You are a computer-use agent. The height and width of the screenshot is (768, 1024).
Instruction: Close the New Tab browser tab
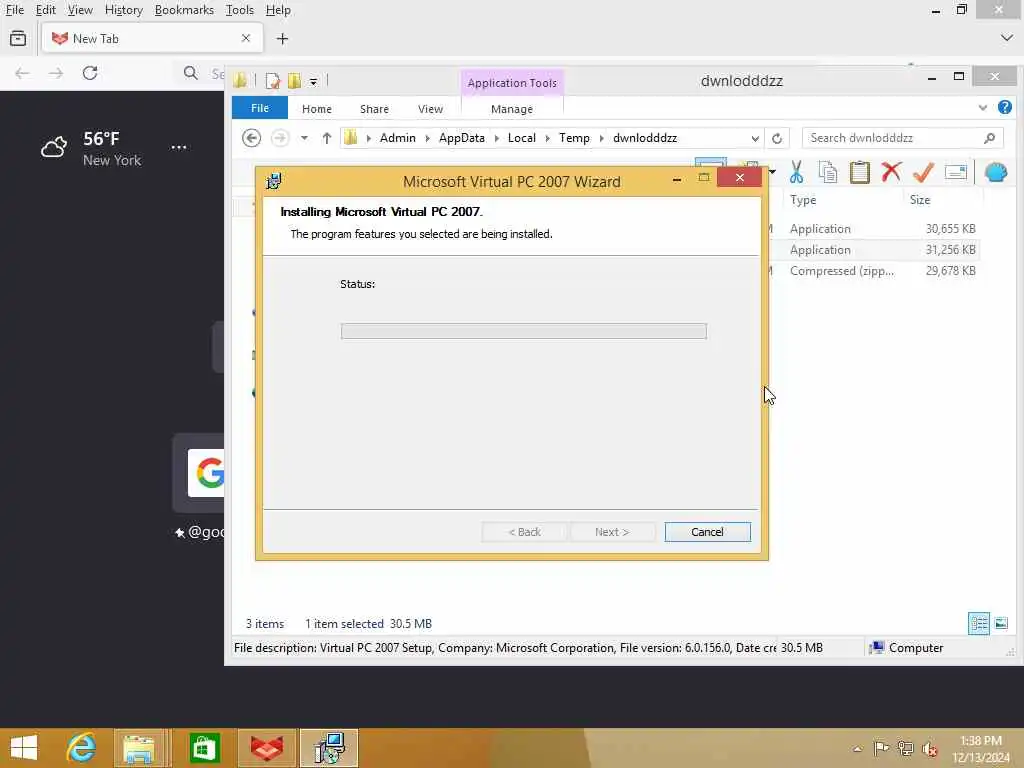(246, 39)
